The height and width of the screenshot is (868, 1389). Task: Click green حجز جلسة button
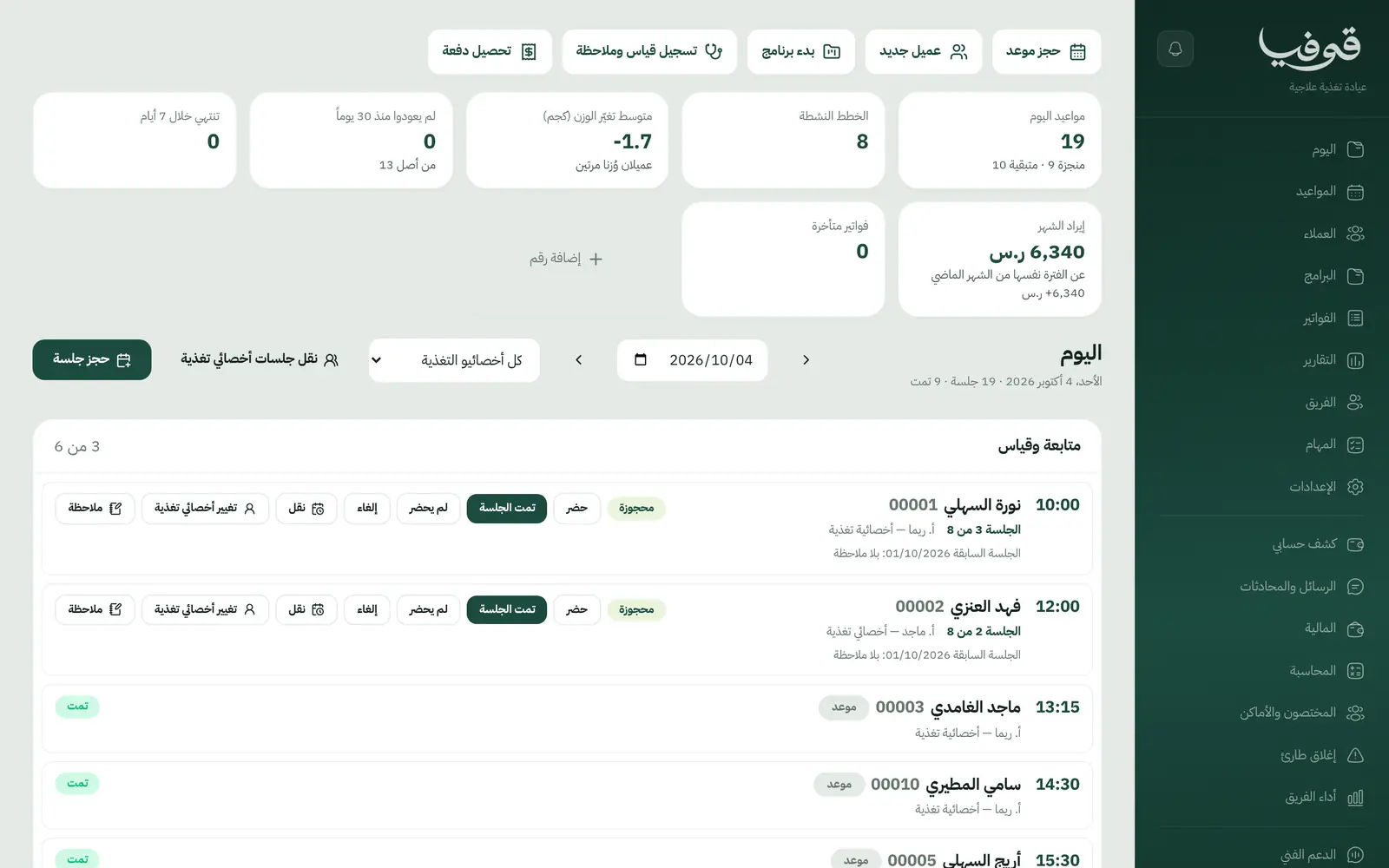(x=92, y=359)
